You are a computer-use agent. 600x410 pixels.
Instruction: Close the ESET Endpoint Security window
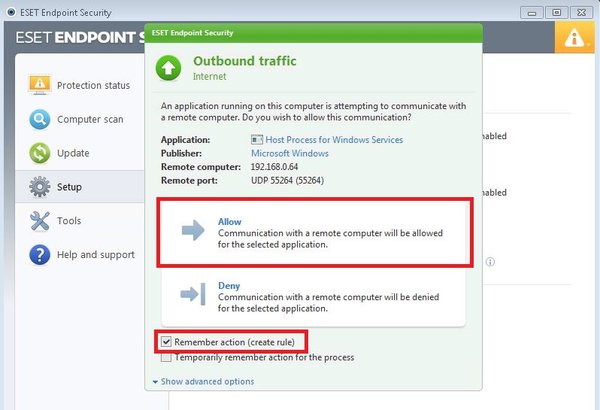point(581,13)
